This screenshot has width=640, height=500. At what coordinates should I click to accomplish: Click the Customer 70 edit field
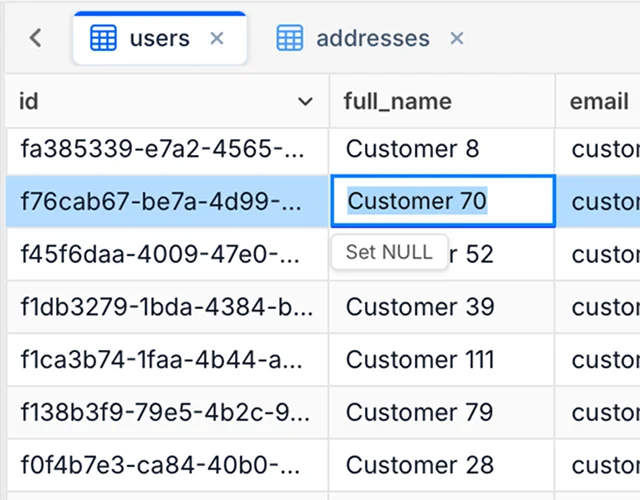[443, 201]
